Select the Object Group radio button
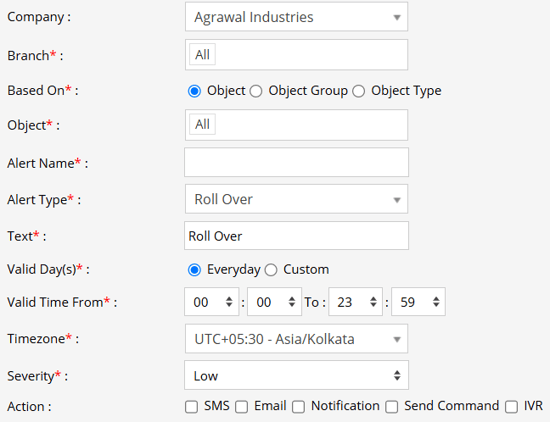 tap(256, 91)
